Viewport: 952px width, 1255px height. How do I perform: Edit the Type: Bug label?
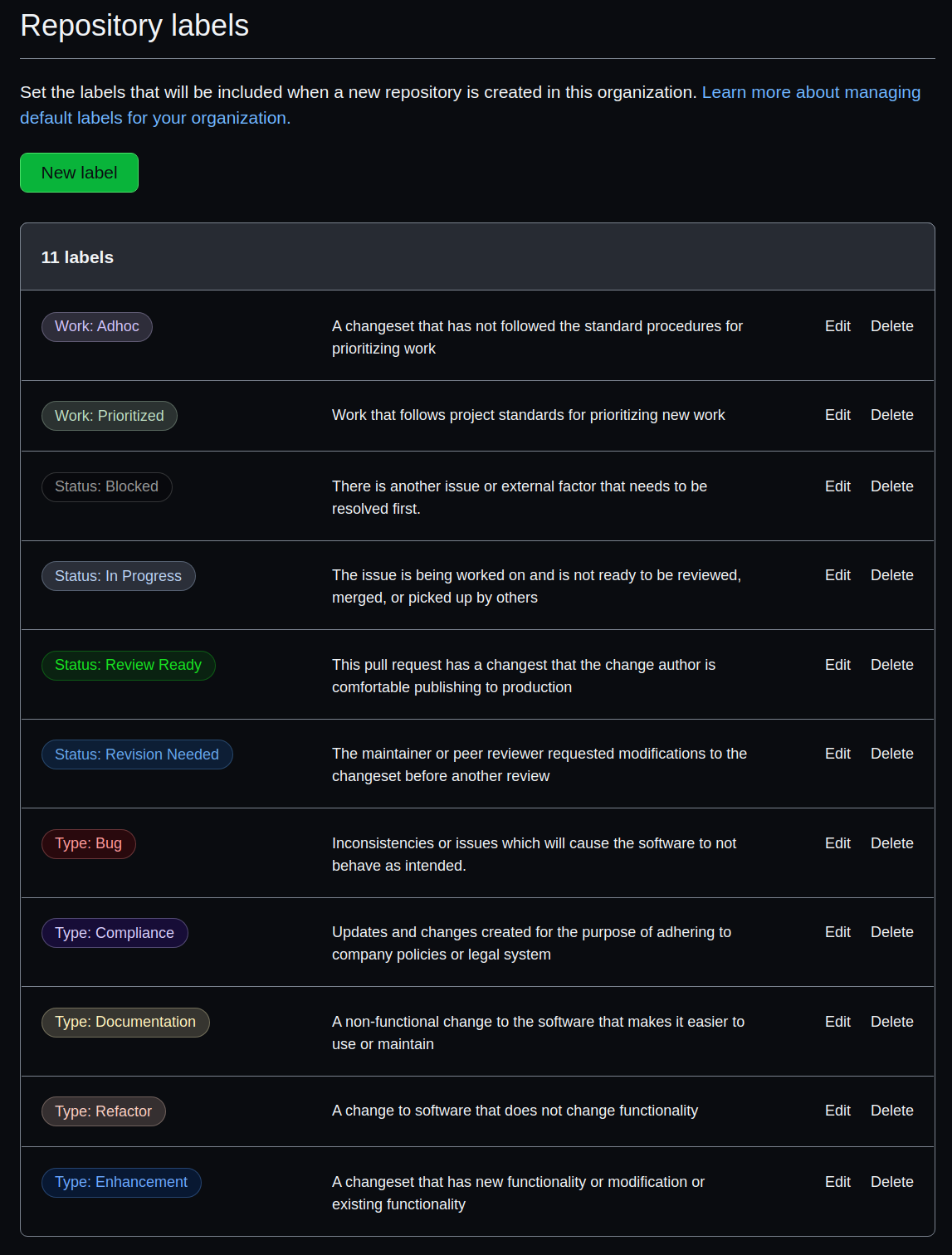[837, 843]
